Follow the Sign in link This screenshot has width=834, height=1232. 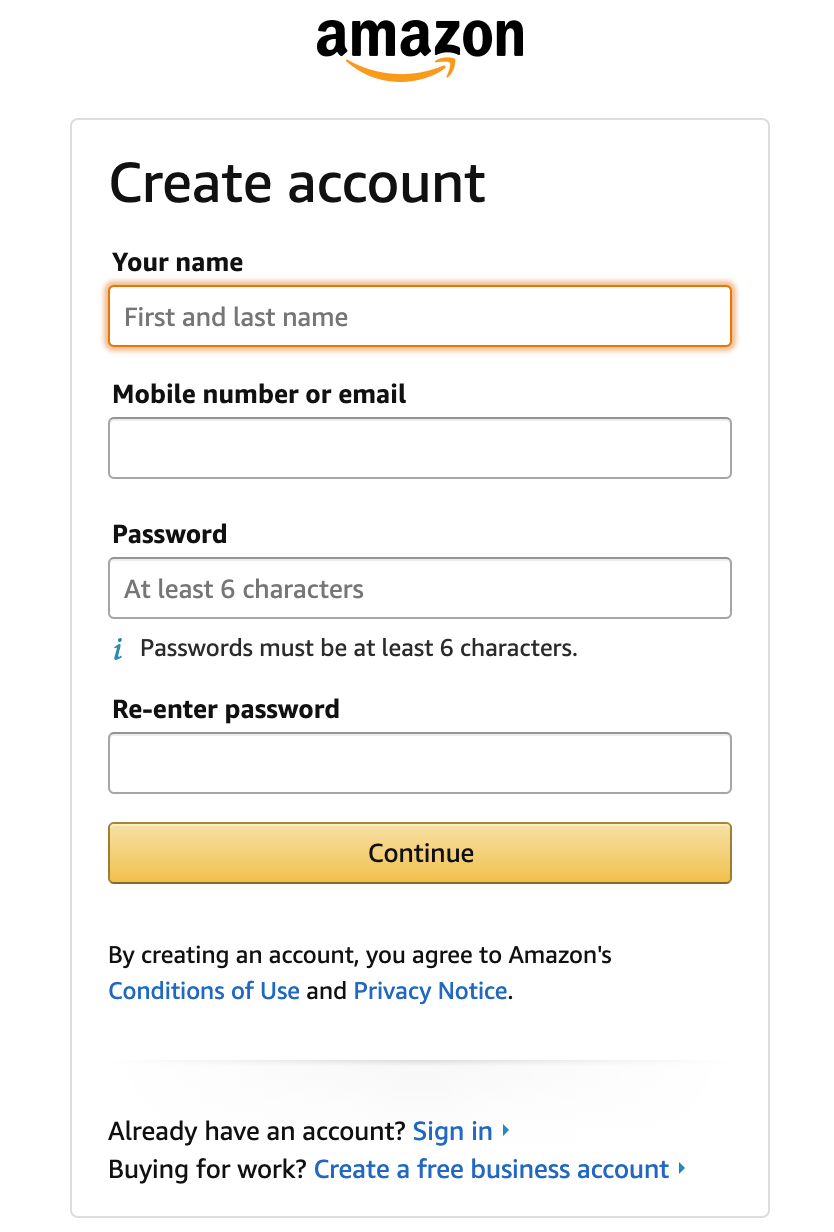453,1131
